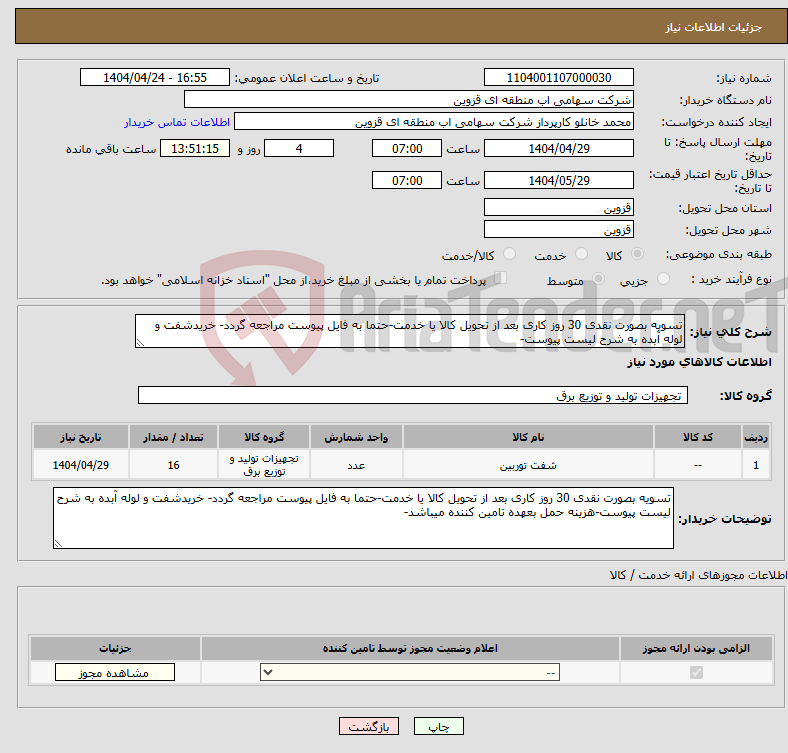Click the delivery province field
The image size is (788, 753).
pyautogui.click(x=558, y=207)
